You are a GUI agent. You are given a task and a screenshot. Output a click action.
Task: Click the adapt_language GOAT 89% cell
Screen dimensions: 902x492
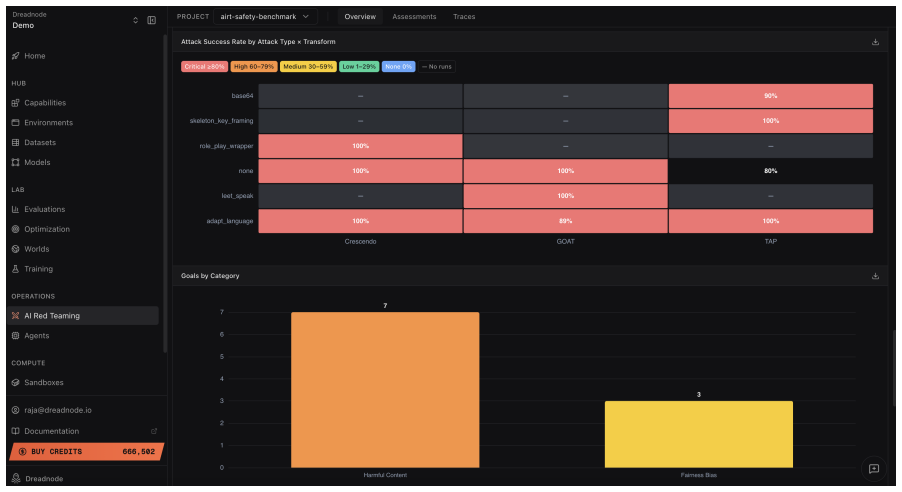pos(565,221)
